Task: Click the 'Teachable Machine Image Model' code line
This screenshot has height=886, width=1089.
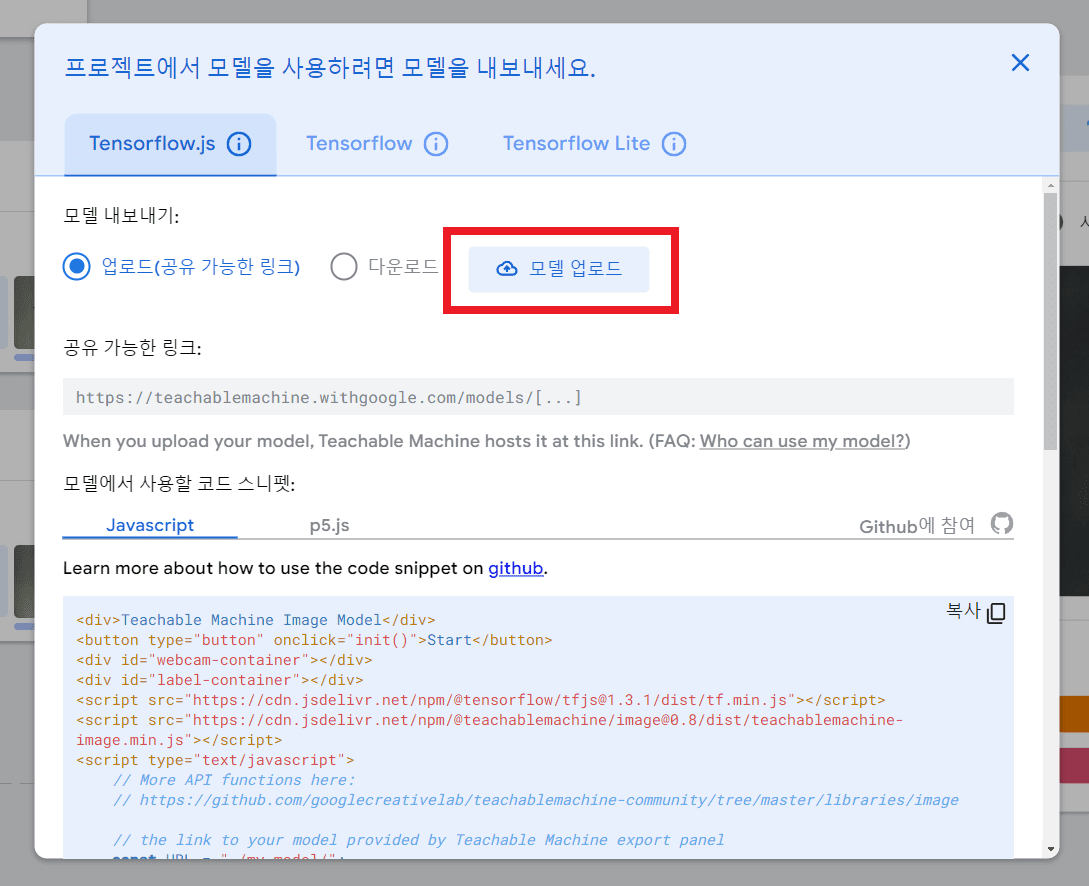Action: tap(256, 620)
